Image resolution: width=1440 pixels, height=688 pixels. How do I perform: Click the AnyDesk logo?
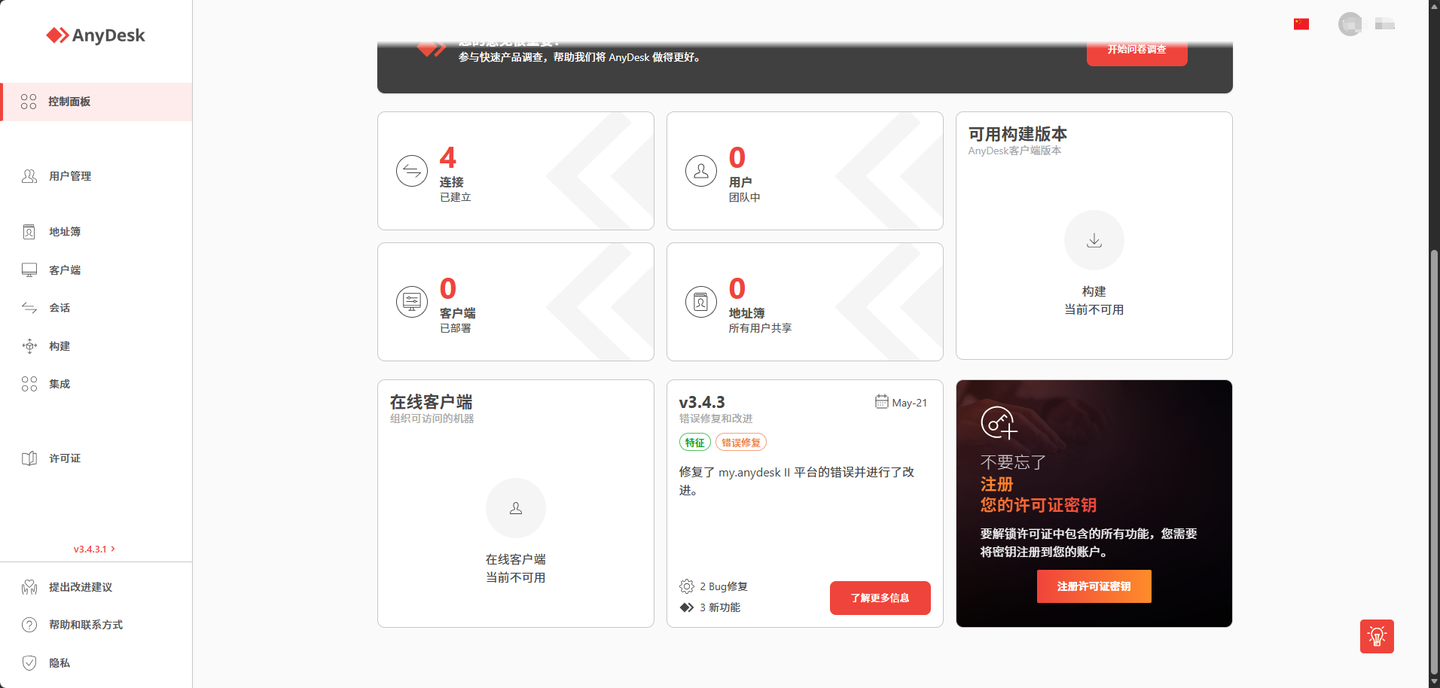tap(95, 35)
